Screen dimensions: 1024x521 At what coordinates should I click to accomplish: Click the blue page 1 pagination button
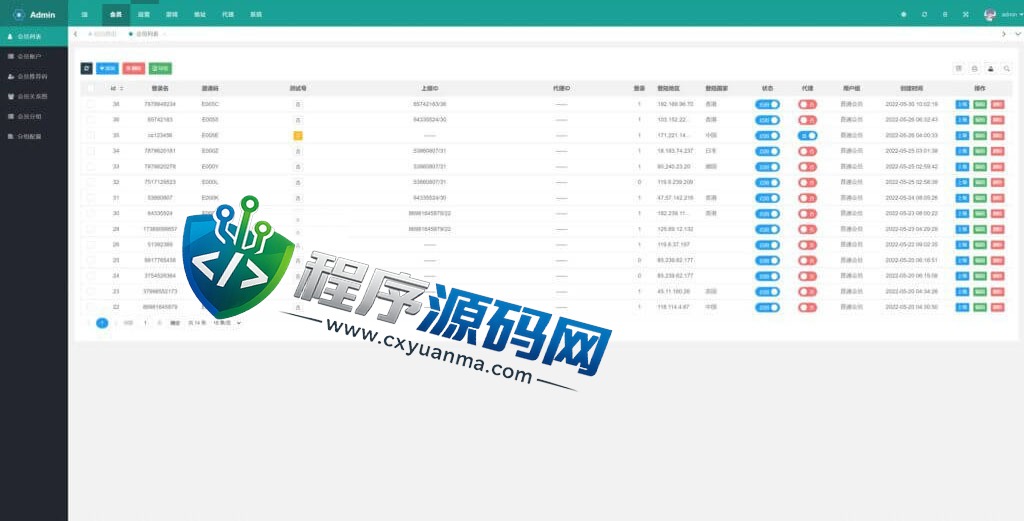pos(102,323)
